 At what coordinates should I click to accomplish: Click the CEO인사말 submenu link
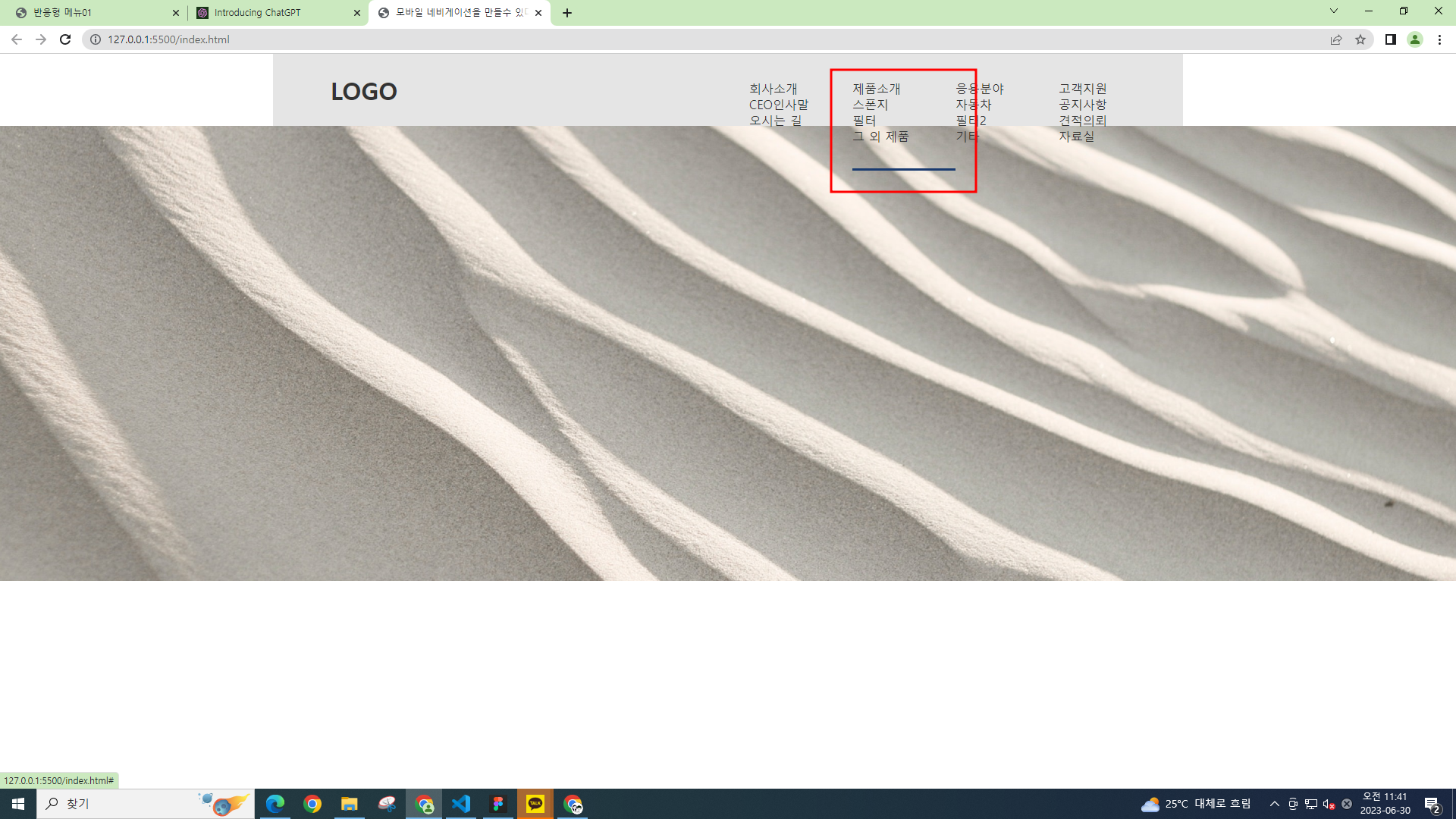(779, 105)
